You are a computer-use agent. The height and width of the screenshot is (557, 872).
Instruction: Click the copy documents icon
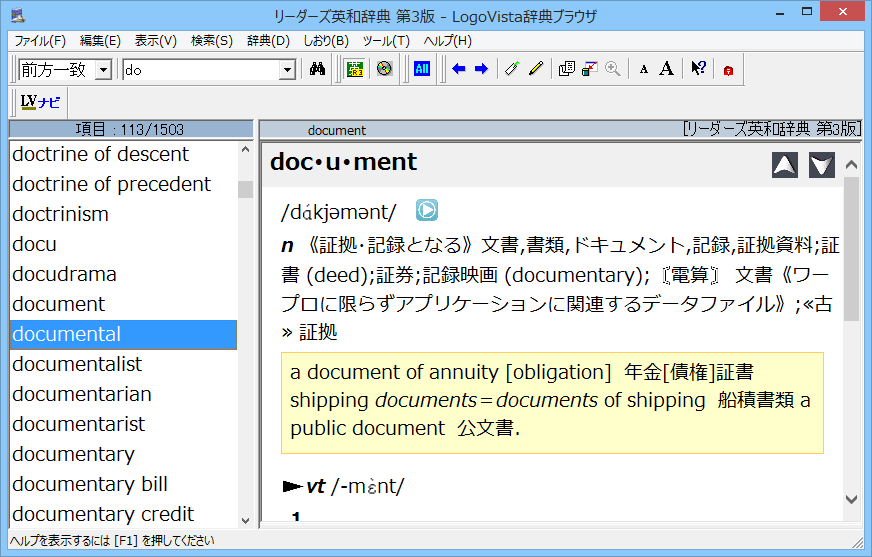pyautogui.click(x=567, y=69)
